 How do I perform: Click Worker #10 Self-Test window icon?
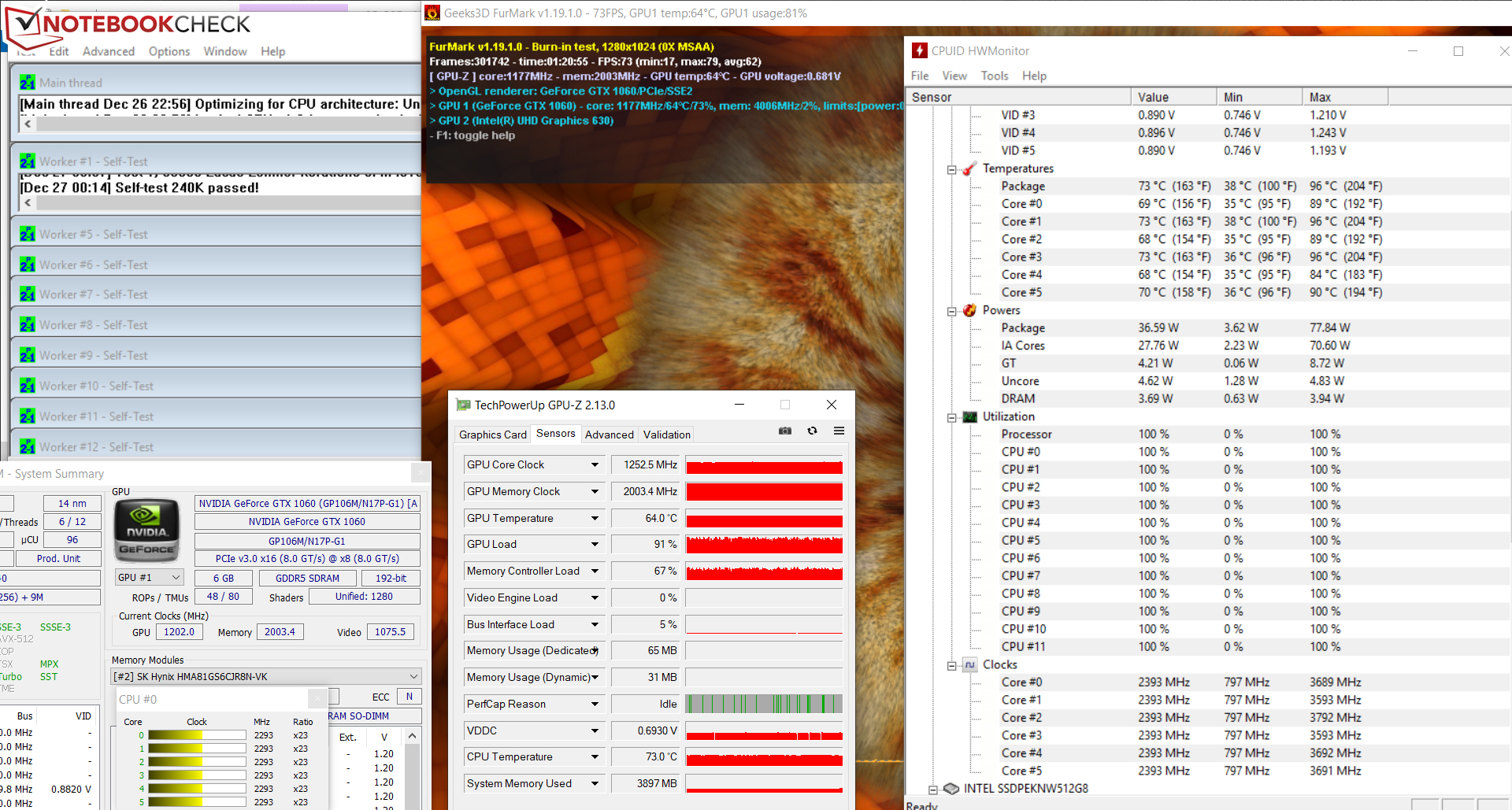[28, 386]
